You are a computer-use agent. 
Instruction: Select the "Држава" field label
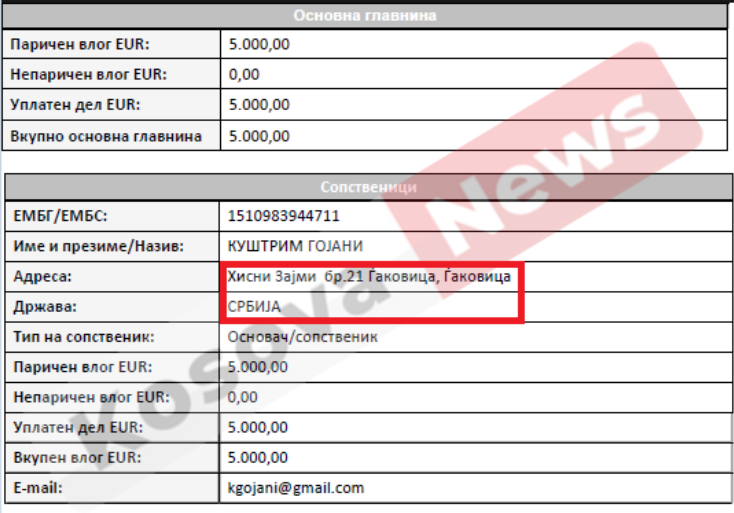(46, 307)
